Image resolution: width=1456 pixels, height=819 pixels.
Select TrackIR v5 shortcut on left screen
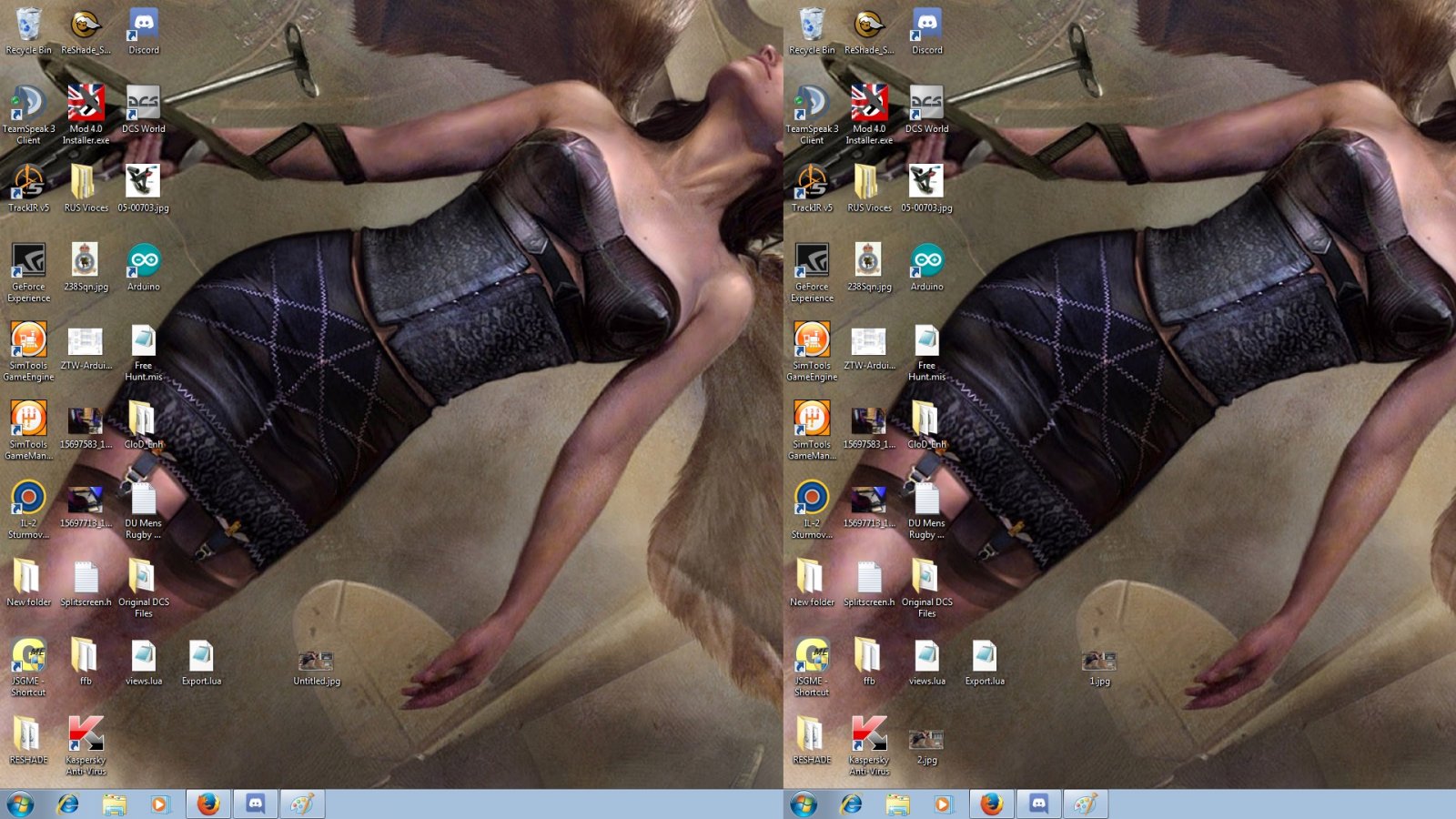click(x=28, y=189)
